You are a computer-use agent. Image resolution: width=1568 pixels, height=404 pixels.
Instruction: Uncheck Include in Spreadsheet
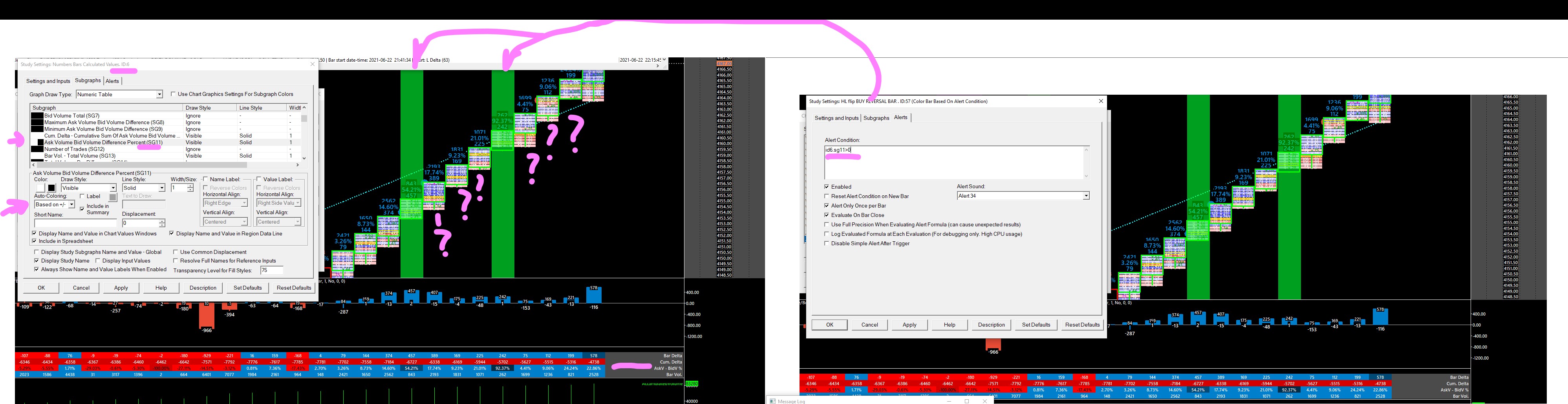35,241
